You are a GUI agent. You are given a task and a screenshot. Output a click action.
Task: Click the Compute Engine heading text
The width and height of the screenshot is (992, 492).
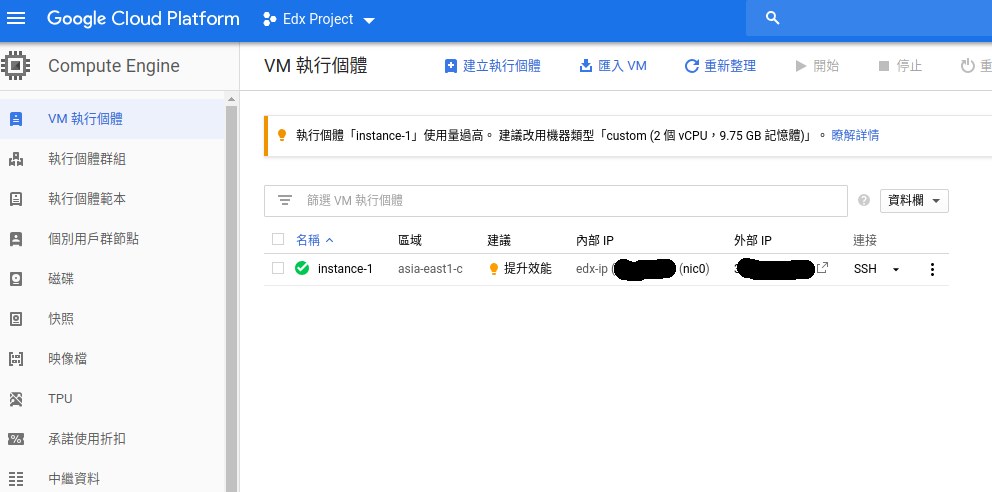tap(114, 66)
